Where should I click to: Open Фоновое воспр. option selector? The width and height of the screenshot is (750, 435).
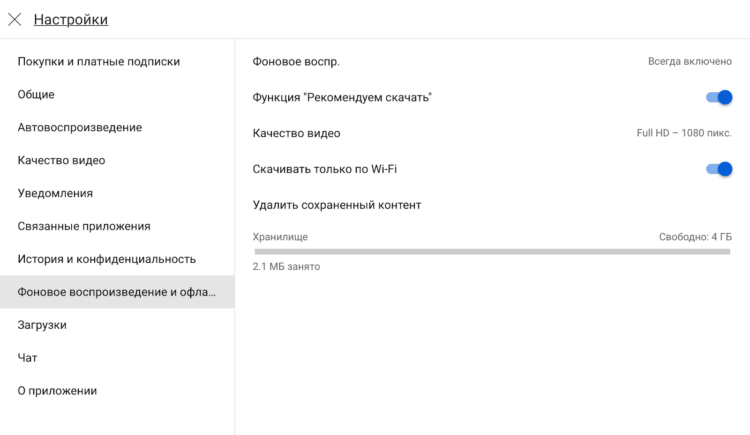coord(690,61)
